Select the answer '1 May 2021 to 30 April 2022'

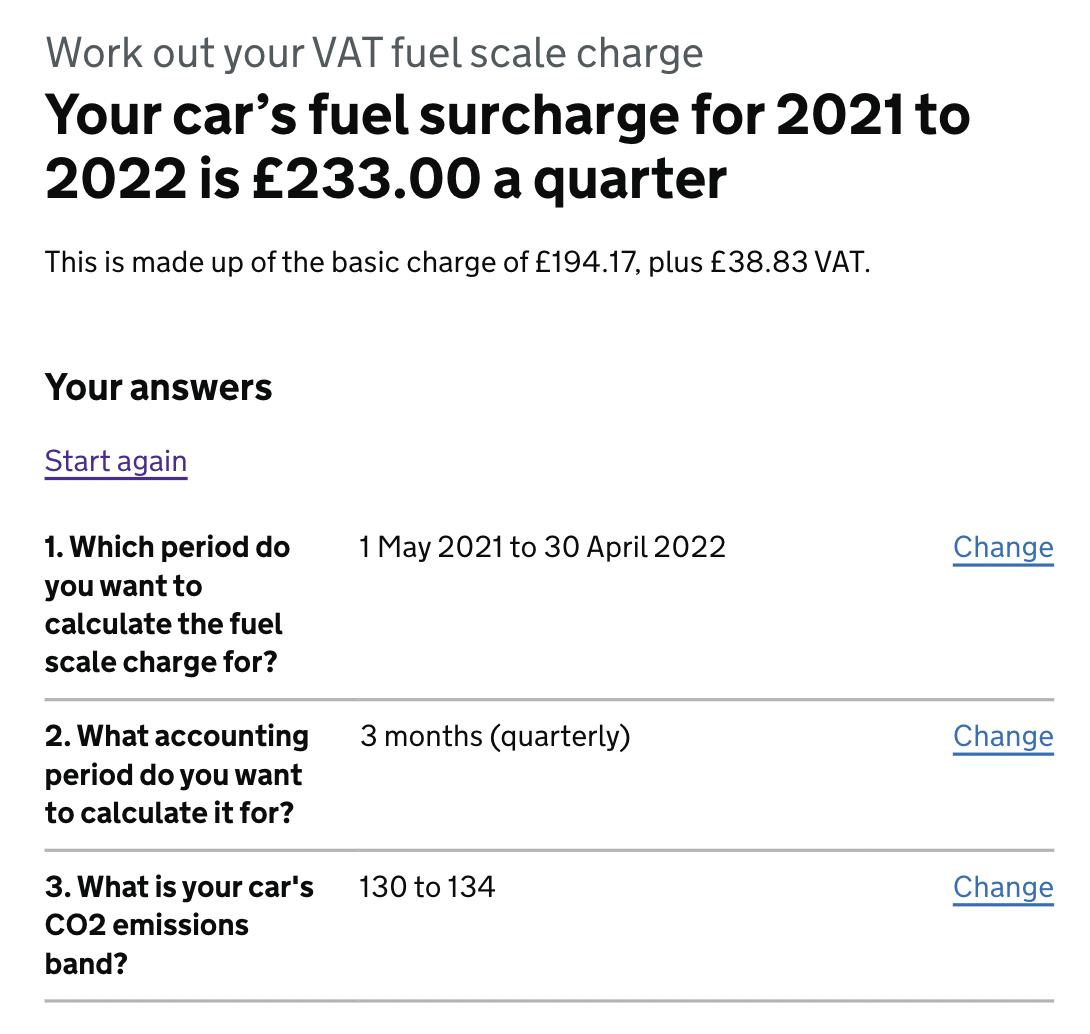tap(542, 547)
